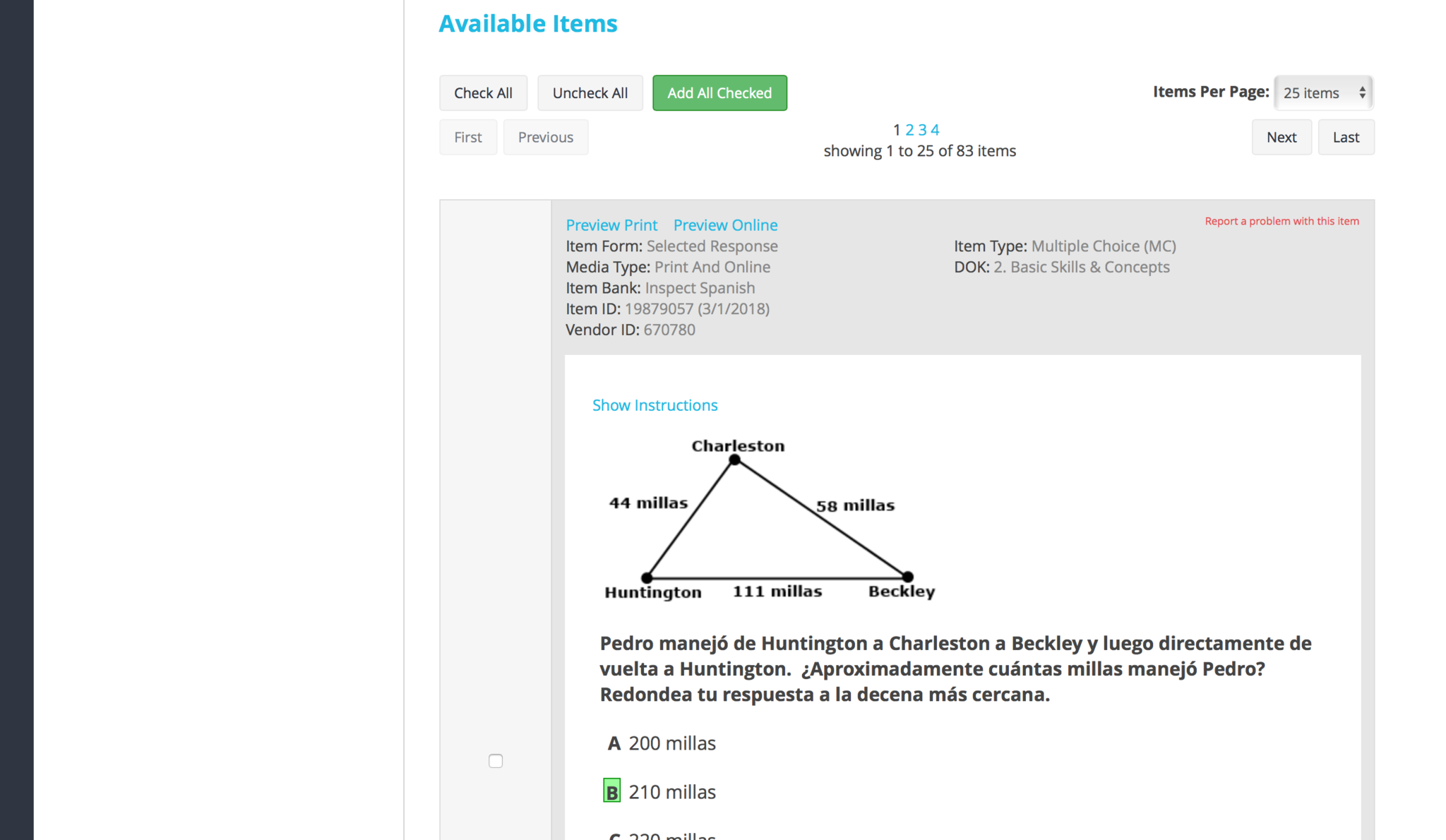The image size is (1446, 840).
Task: Click Report a problem with this item
Action: coord(1281,221)
